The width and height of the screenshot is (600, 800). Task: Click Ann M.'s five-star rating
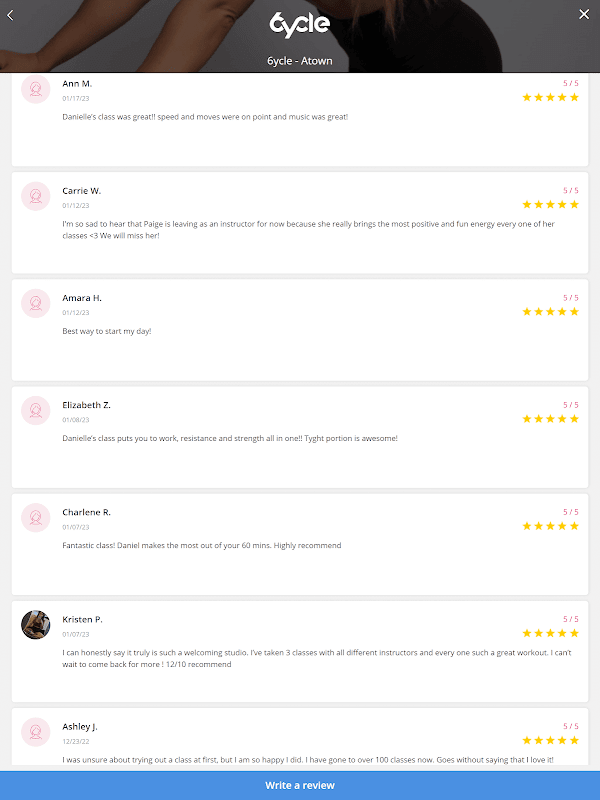tap(550, 97)
